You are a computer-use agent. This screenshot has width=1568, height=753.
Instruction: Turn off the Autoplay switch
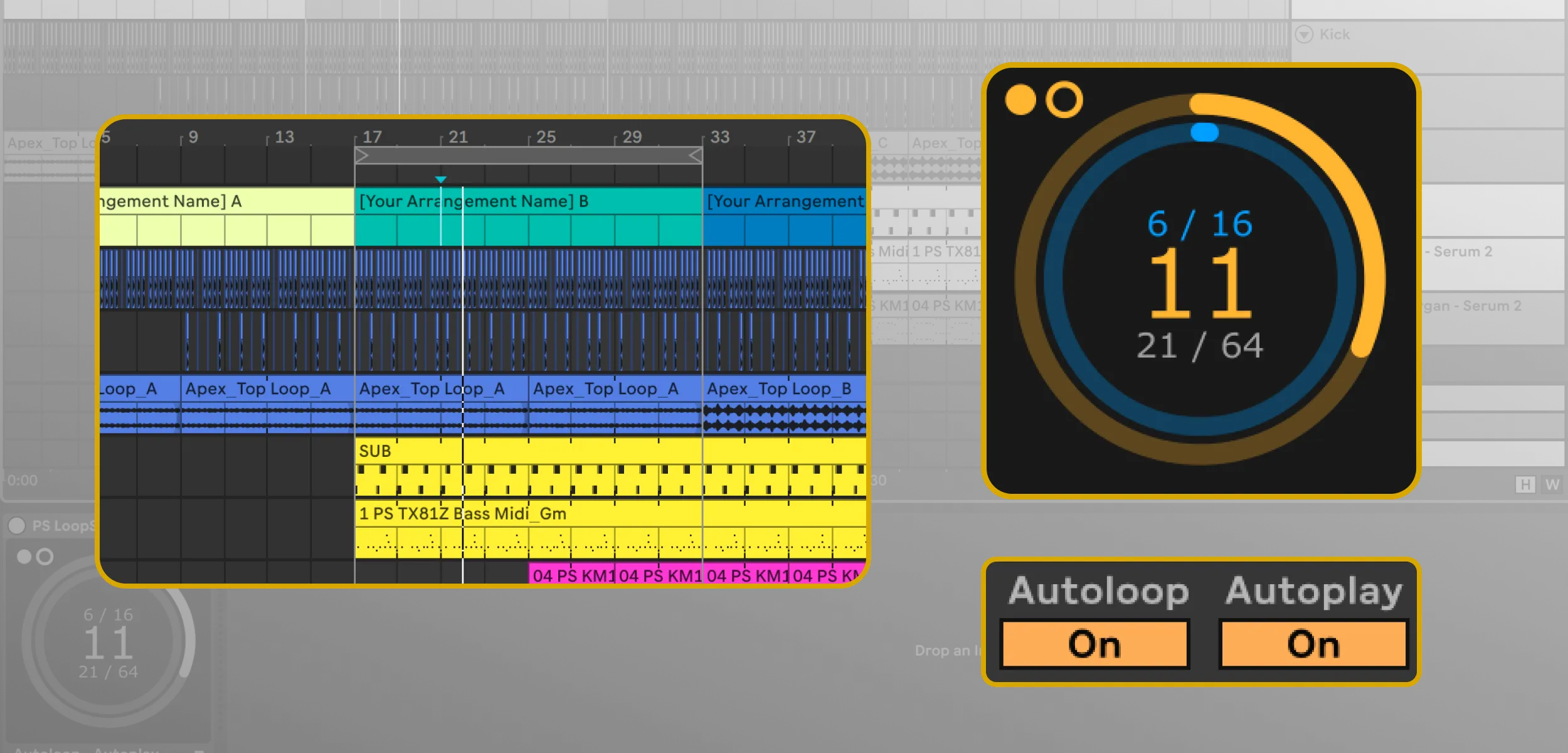1314,643
